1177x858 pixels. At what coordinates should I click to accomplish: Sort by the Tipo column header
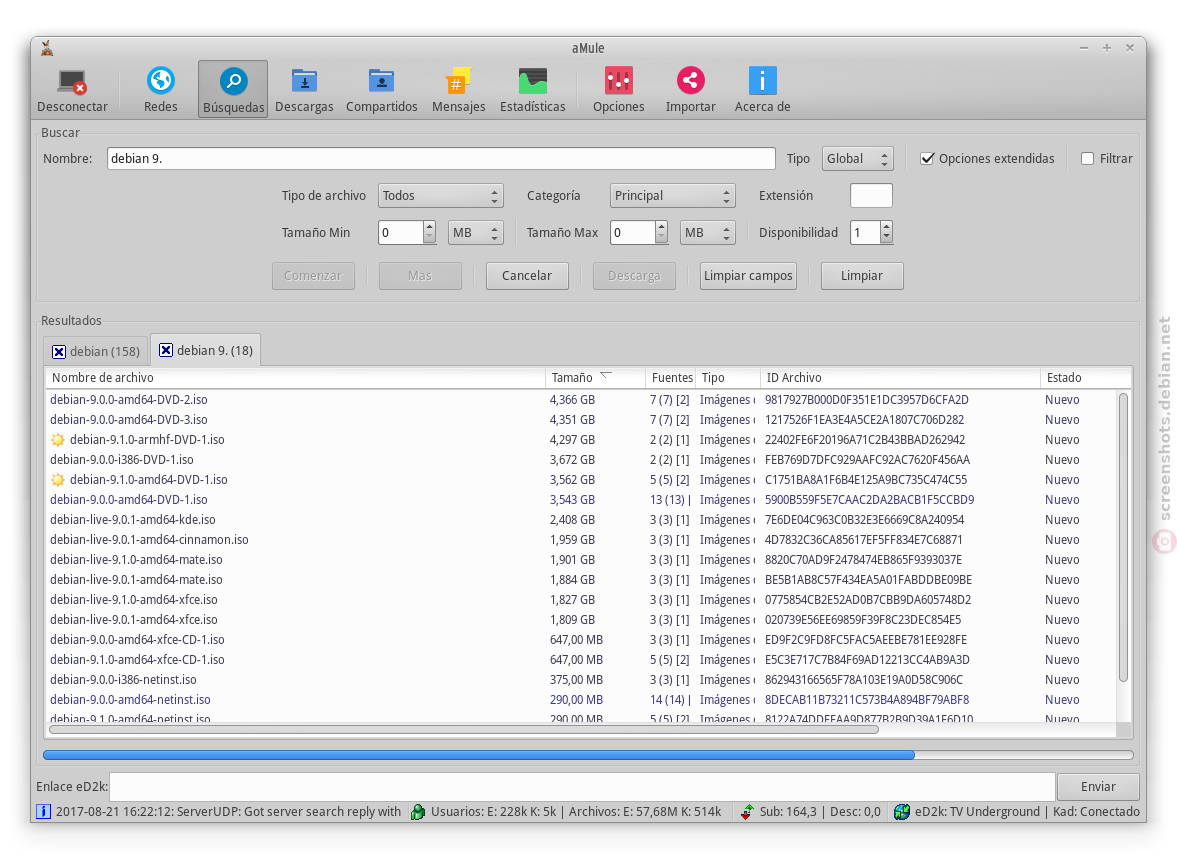point(728,378)
